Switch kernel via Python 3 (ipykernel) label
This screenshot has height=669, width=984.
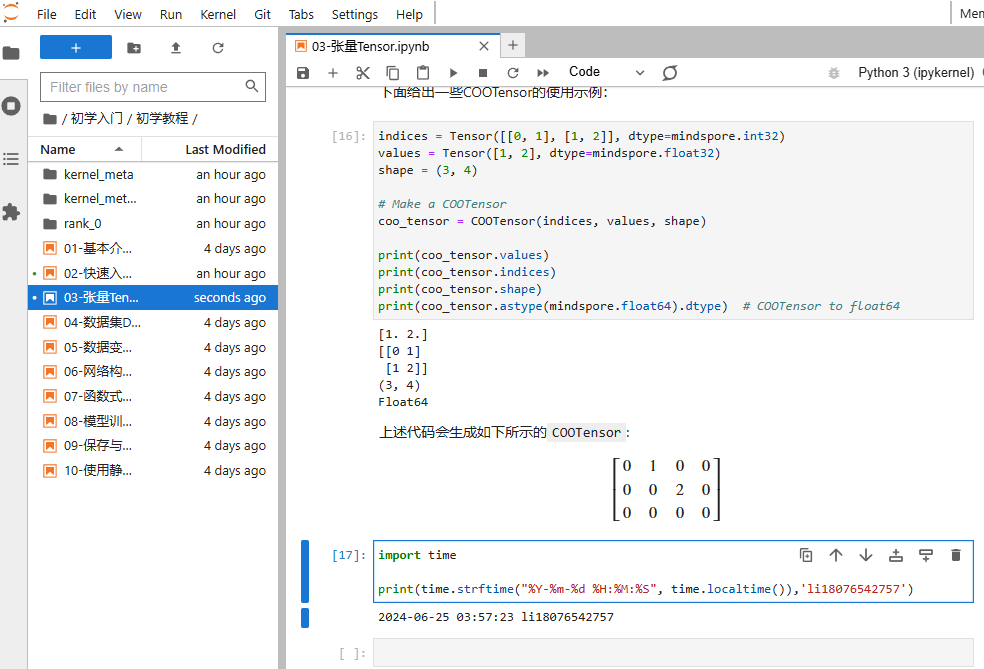tap(916, 72)
